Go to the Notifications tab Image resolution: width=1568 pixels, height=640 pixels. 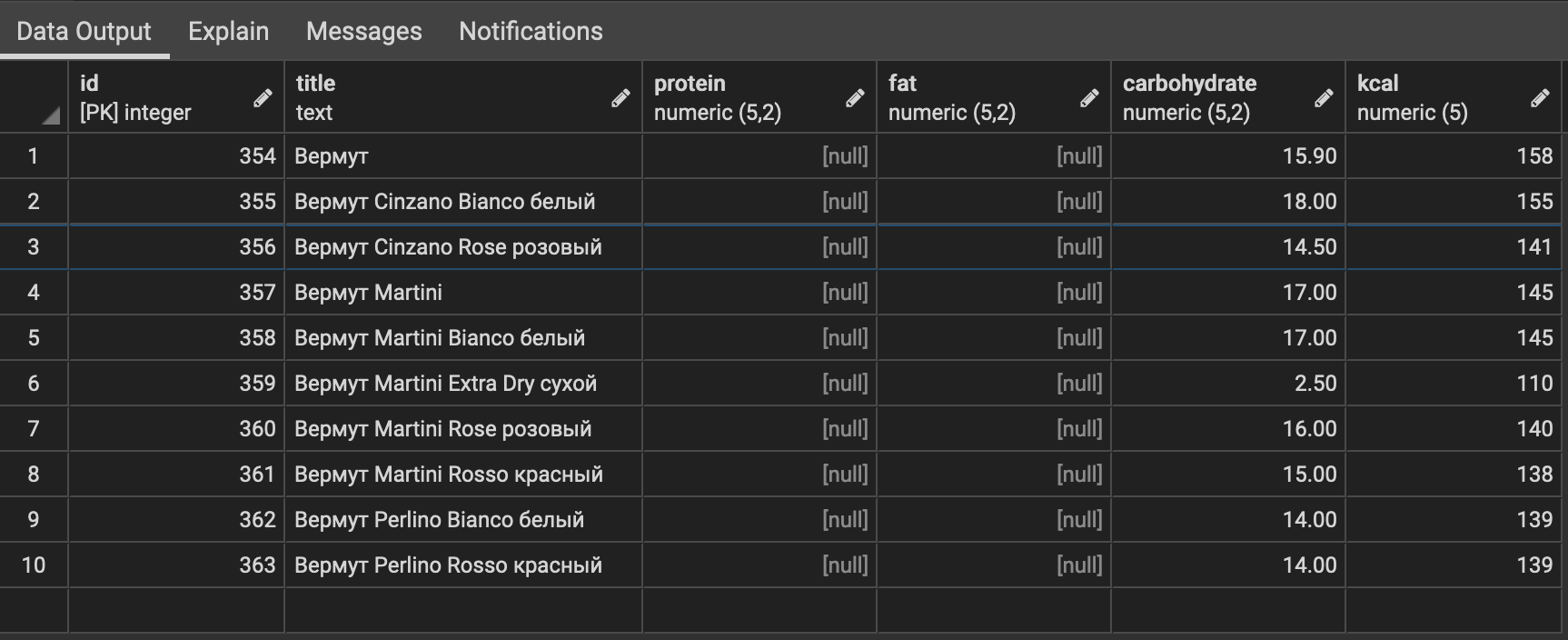point(531,31)
